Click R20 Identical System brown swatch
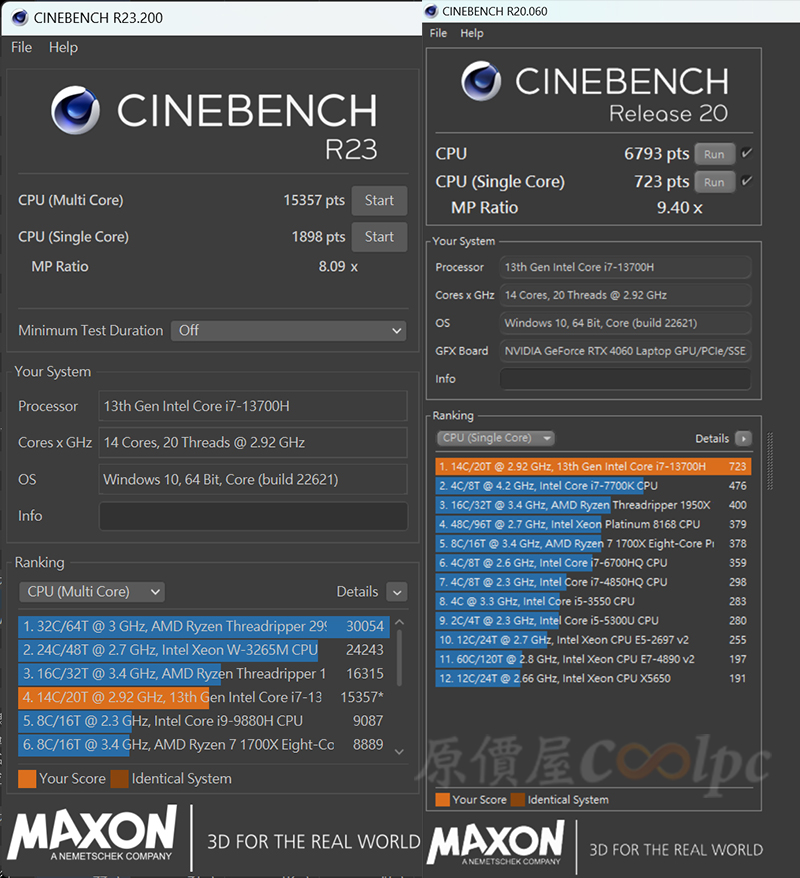Image resolution: width=800 pixels, height=878 pixels. coord(518,800)
